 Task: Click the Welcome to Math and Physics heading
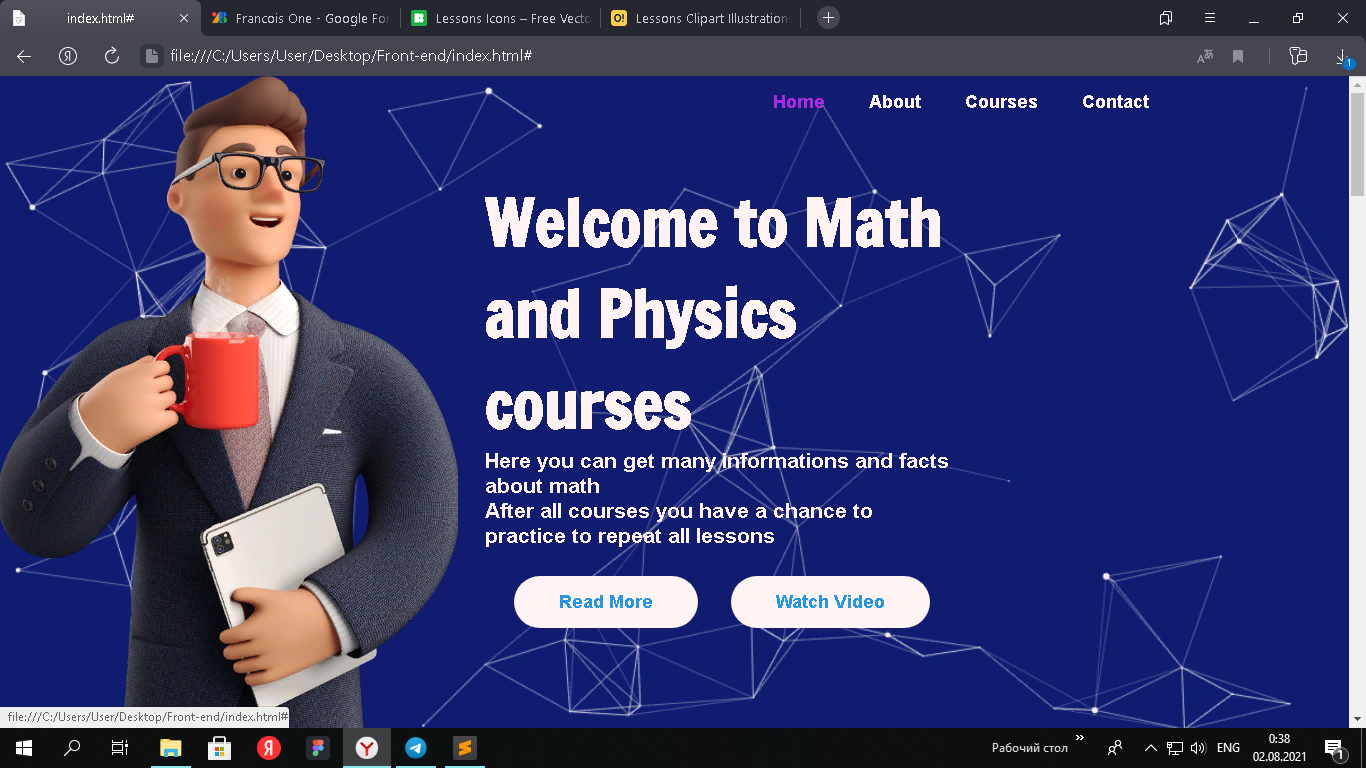tap(713, 313)
